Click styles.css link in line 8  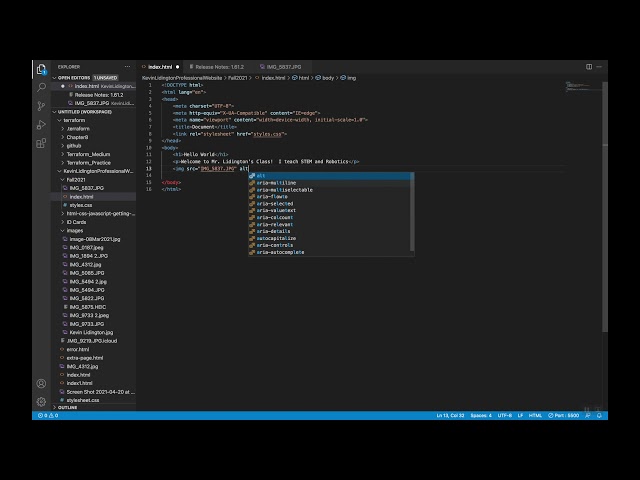267,134
